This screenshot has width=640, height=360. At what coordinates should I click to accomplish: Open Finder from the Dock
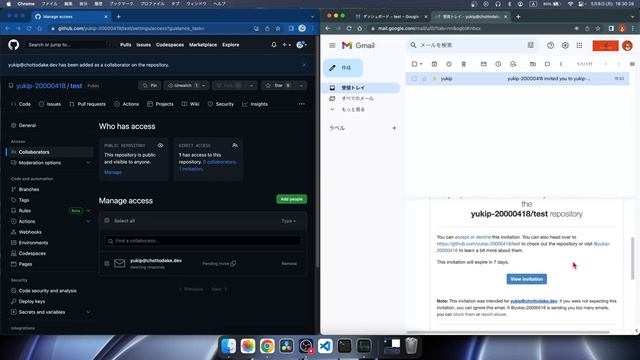coord(229,346)
